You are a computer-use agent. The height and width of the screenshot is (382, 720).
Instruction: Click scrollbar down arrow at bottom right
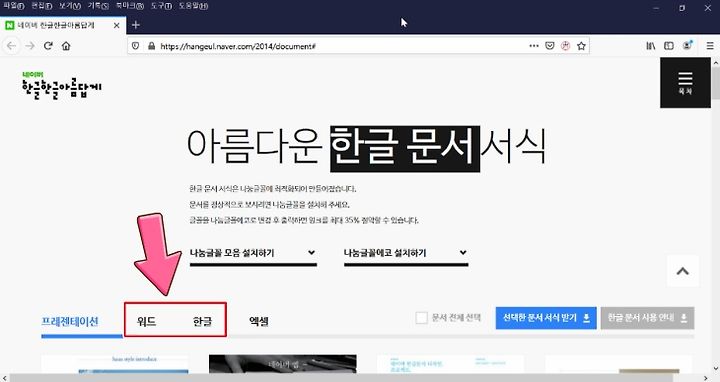click(715, 369)
